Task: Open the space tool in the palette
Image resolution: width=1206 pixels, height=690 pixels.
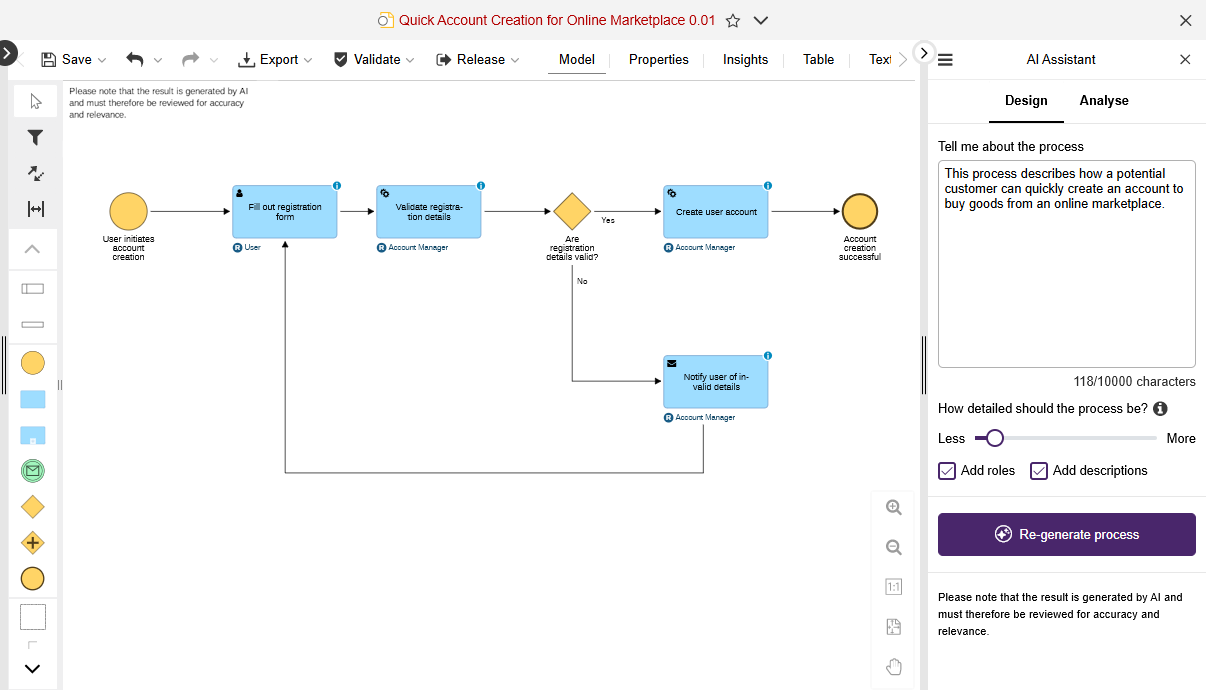Action: 34,209
